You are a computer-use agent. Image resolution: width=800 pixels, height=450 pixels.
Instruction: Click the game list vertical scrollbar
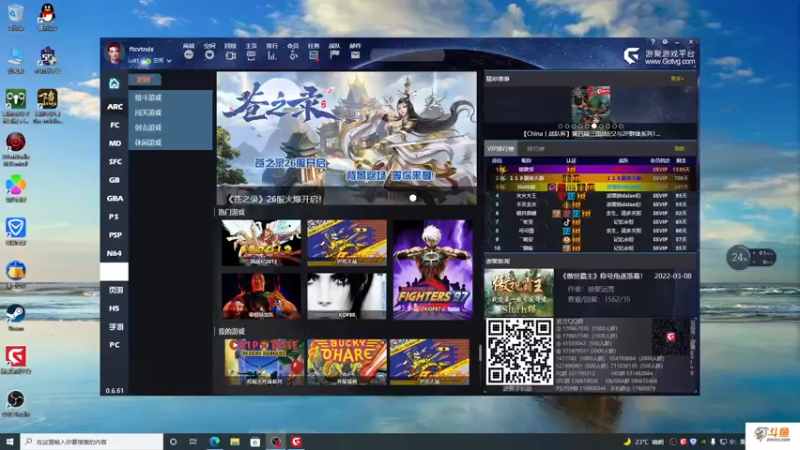(480, 352)
